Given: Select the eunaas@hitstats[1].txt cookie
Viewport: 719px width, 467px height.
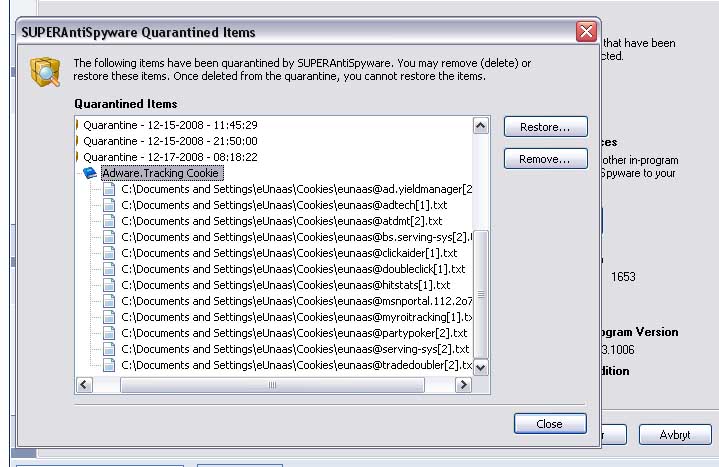Looking at the screenshot, I should click(286, 285).
